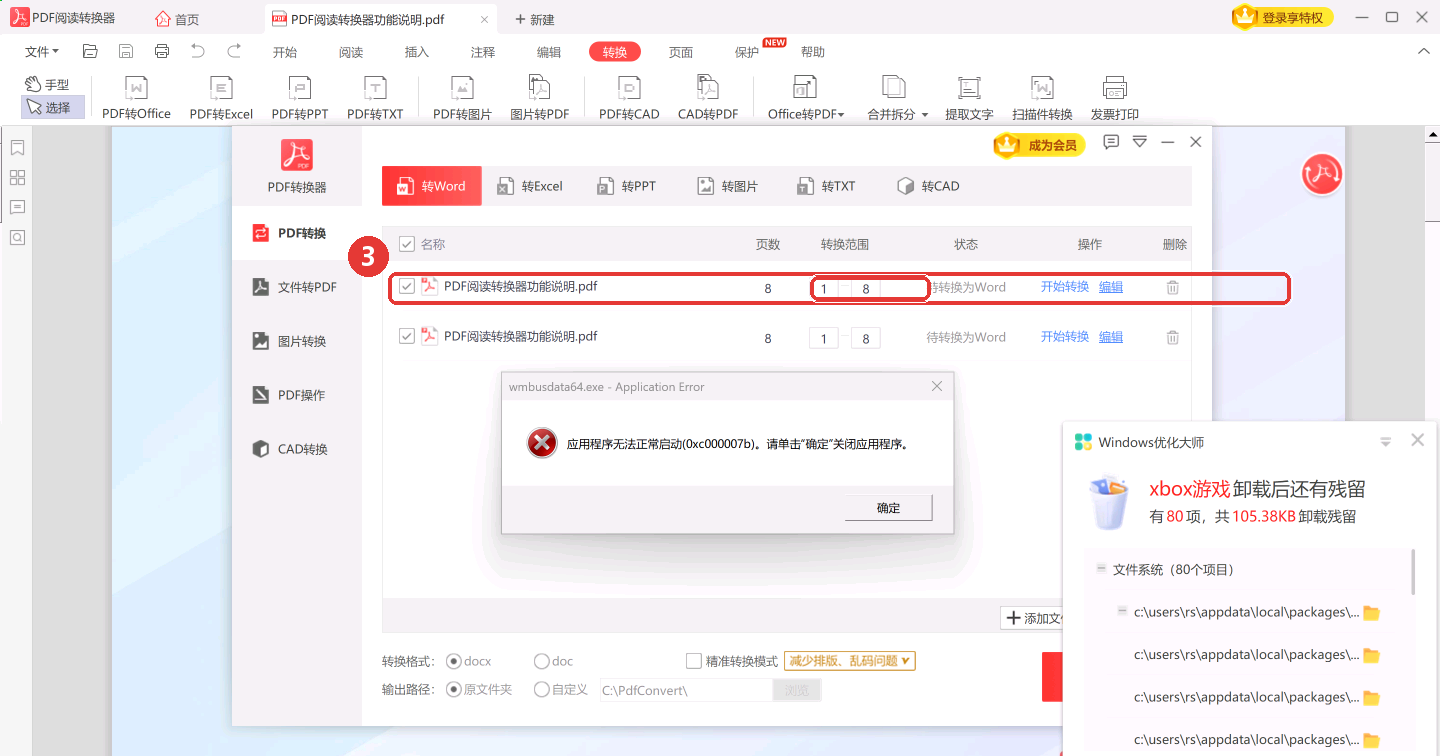Choose 原文件夹 output path option
The height and width of the screenshot is (756, 1440).
click(x=454, y=689)
